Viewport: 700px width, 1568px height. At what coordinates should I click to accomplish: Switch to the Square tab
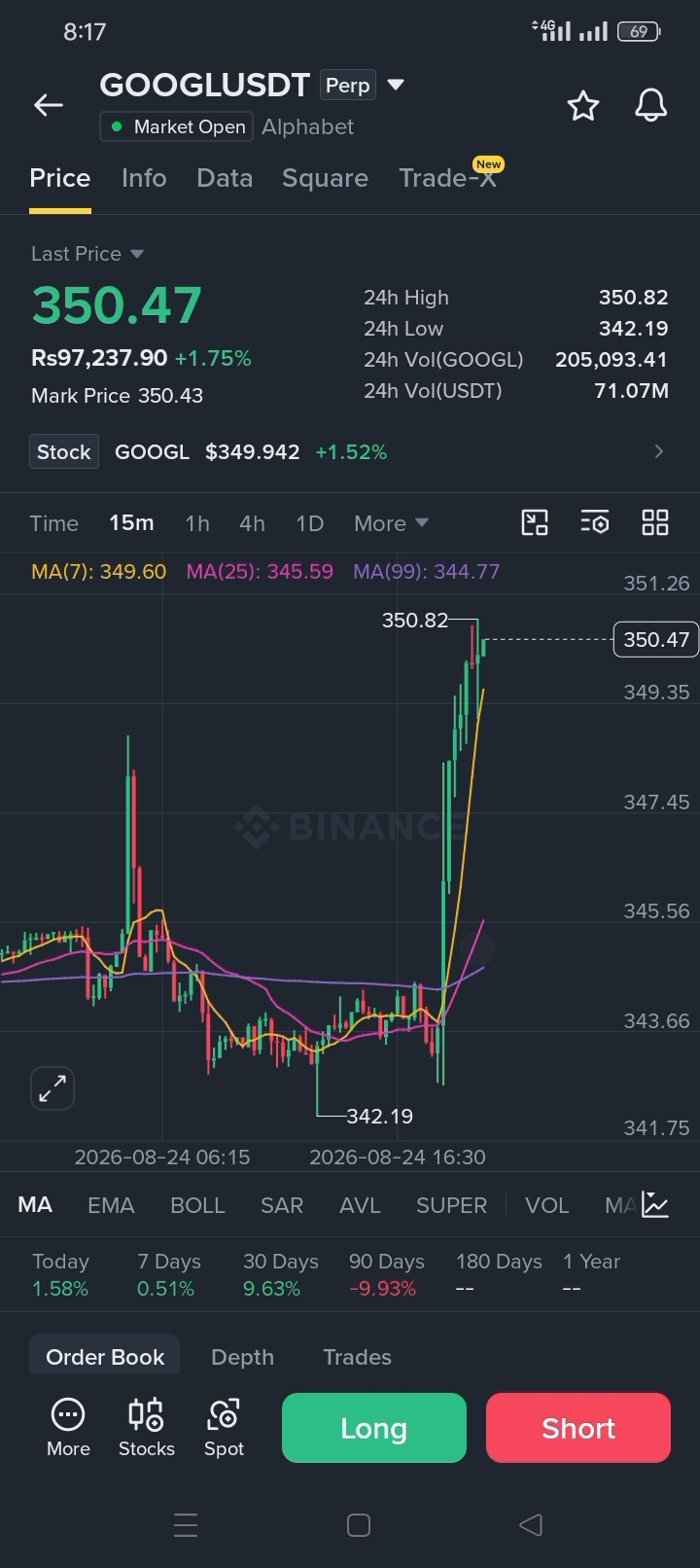click(326, 178)
